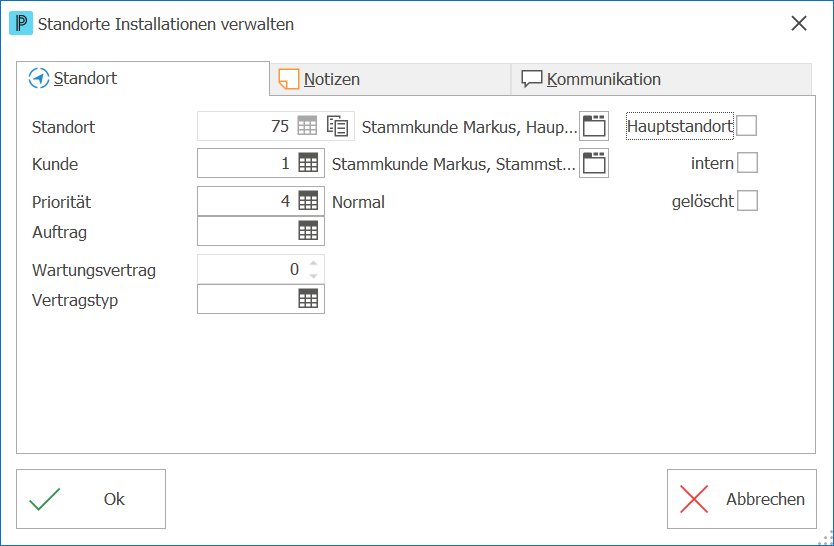Open window icon next to Standort name

(594, 126)
